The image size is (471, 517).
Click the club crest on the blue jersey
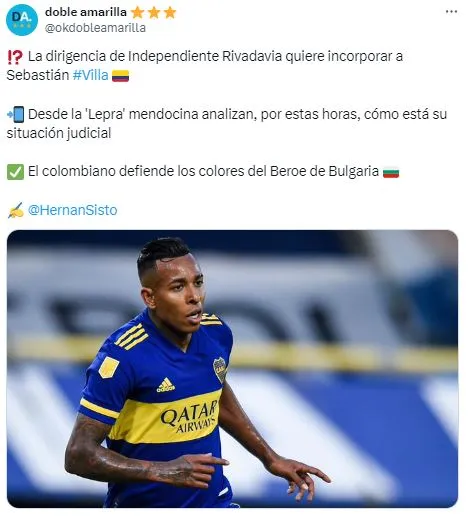click(x=220, y=370)
